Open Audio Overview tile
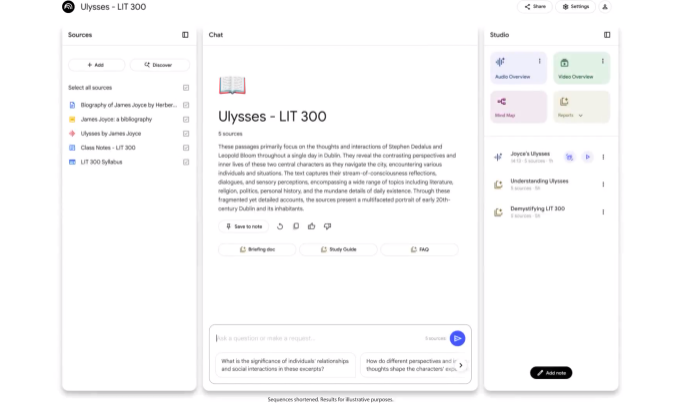Image resolution: width=679 pixels, height=406 pixels. point(518,68)
